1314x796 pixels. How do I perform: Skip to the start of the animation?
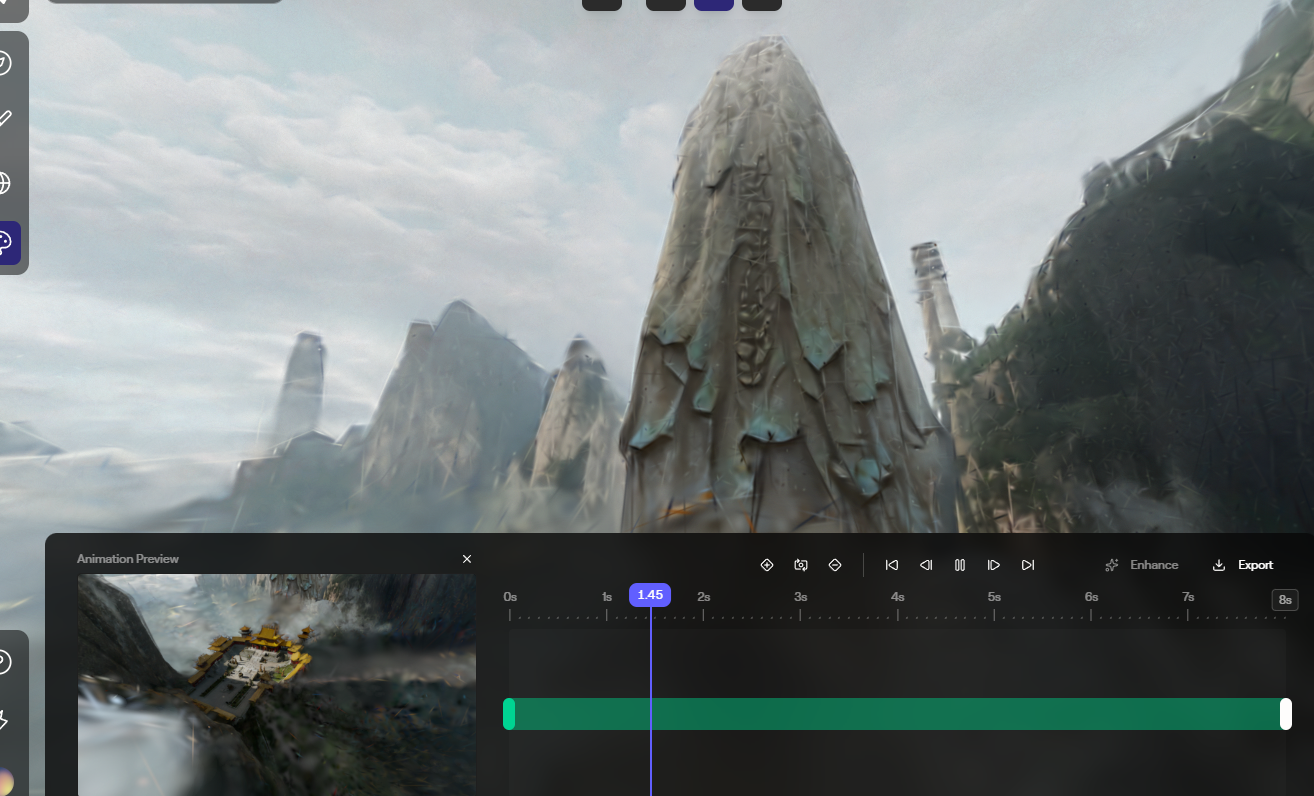891,565
